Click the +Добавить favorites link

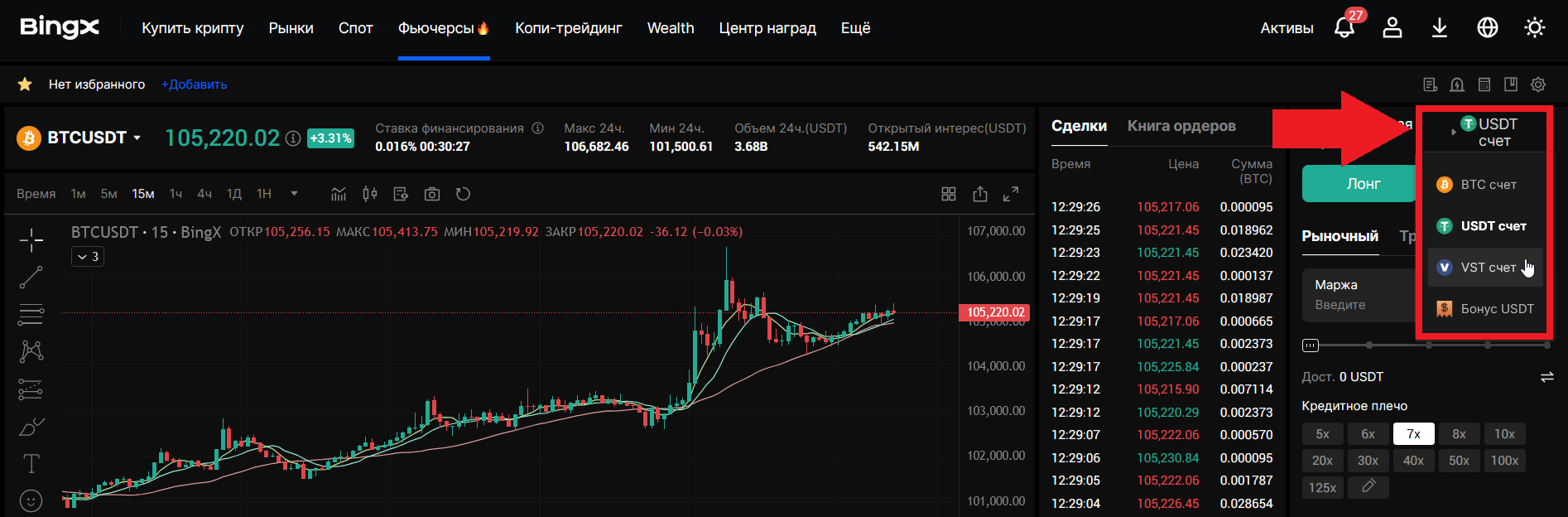tap(194, 85)
